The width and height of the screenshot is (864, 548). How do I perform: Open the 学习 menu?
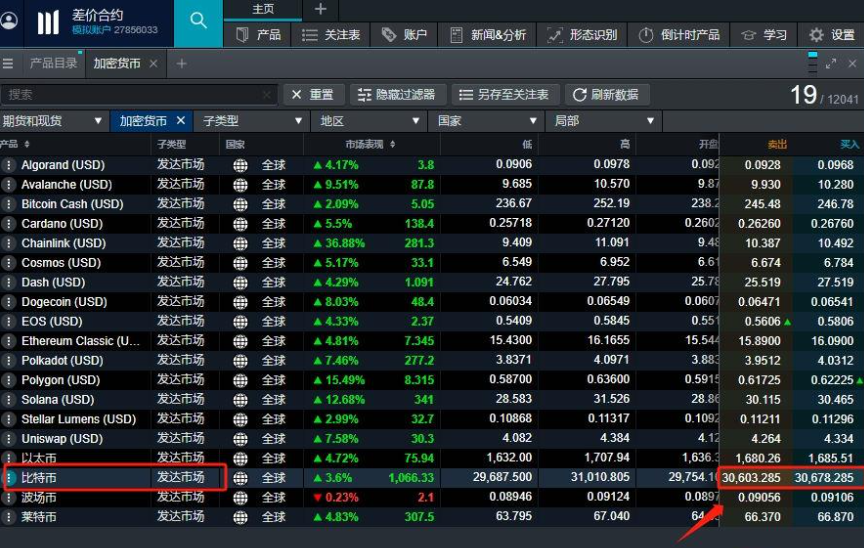click(764, 35)
